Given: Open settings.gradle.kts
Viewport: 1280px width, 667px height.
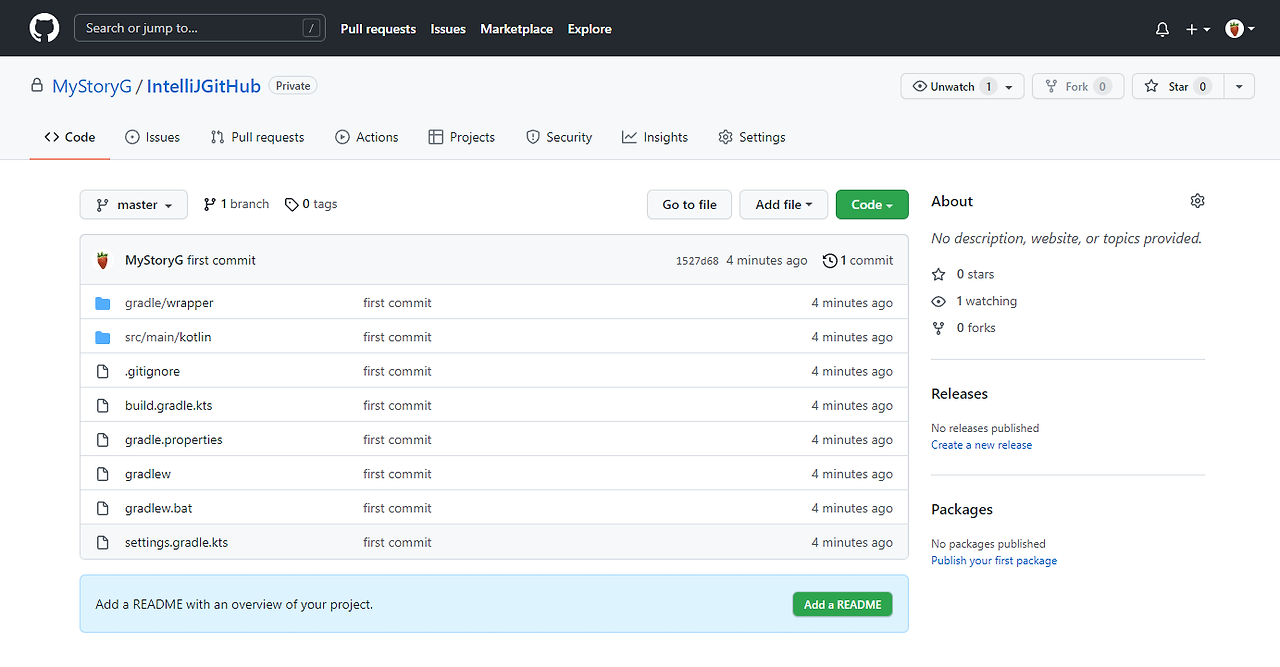Looking at the screenshot, I should coord(176,542).
